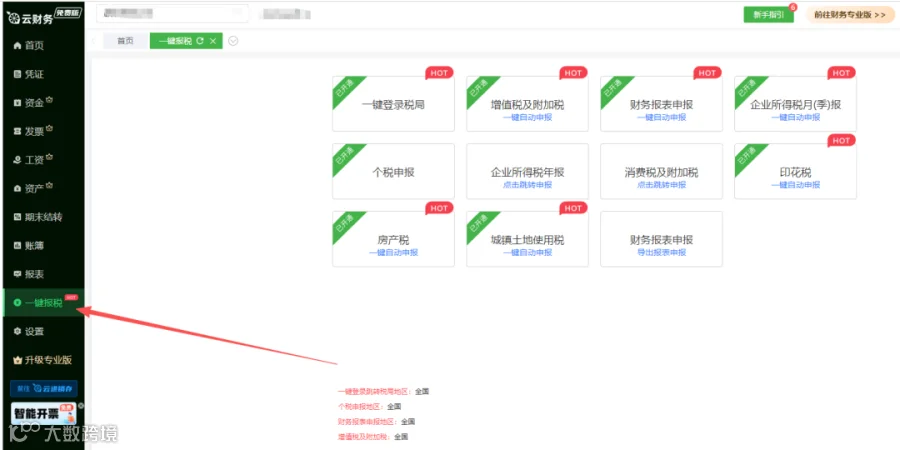Select 一键报税 in the sidebar
This screenshot has width=900, height=450.
pos(42,302)
